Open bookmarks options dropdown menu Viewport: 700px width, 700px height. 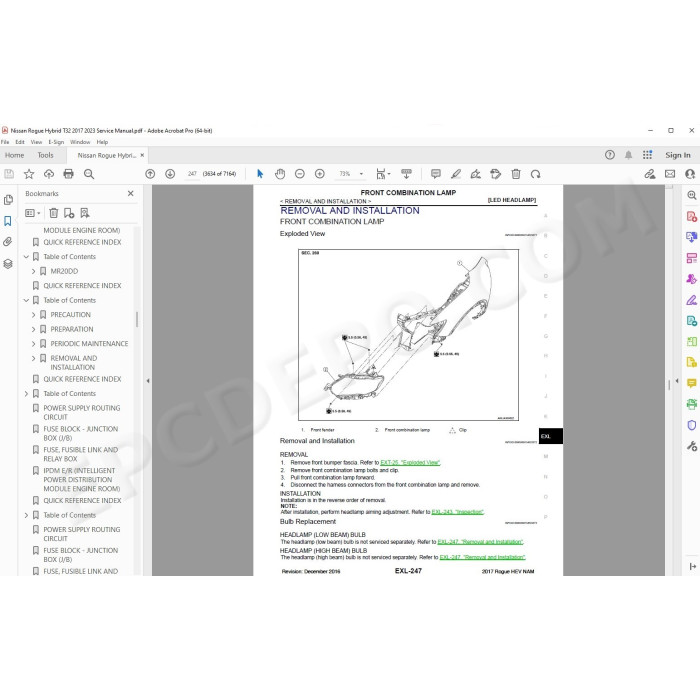click(33, 213)
